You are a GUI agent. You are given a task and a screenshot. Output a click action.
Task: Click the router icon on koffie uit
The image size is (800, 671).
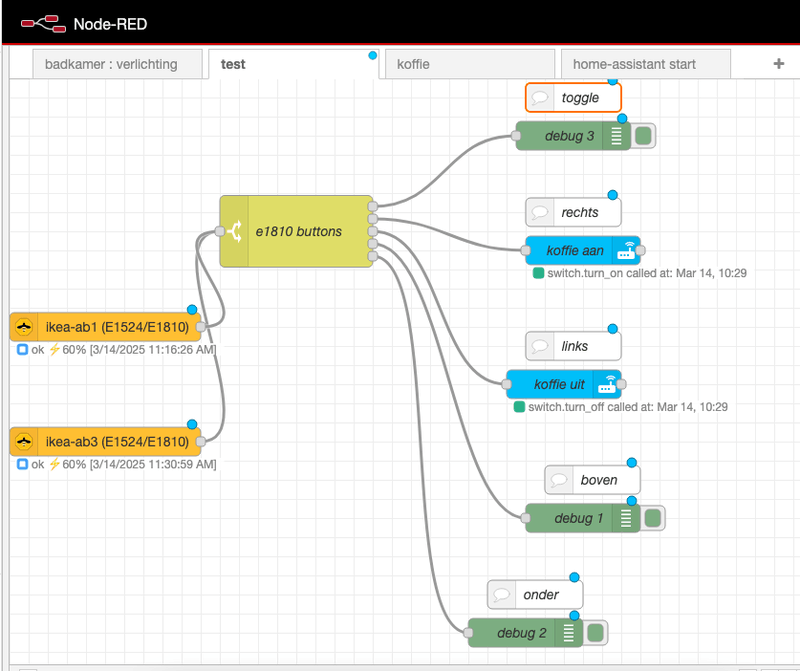coord(607,384)
